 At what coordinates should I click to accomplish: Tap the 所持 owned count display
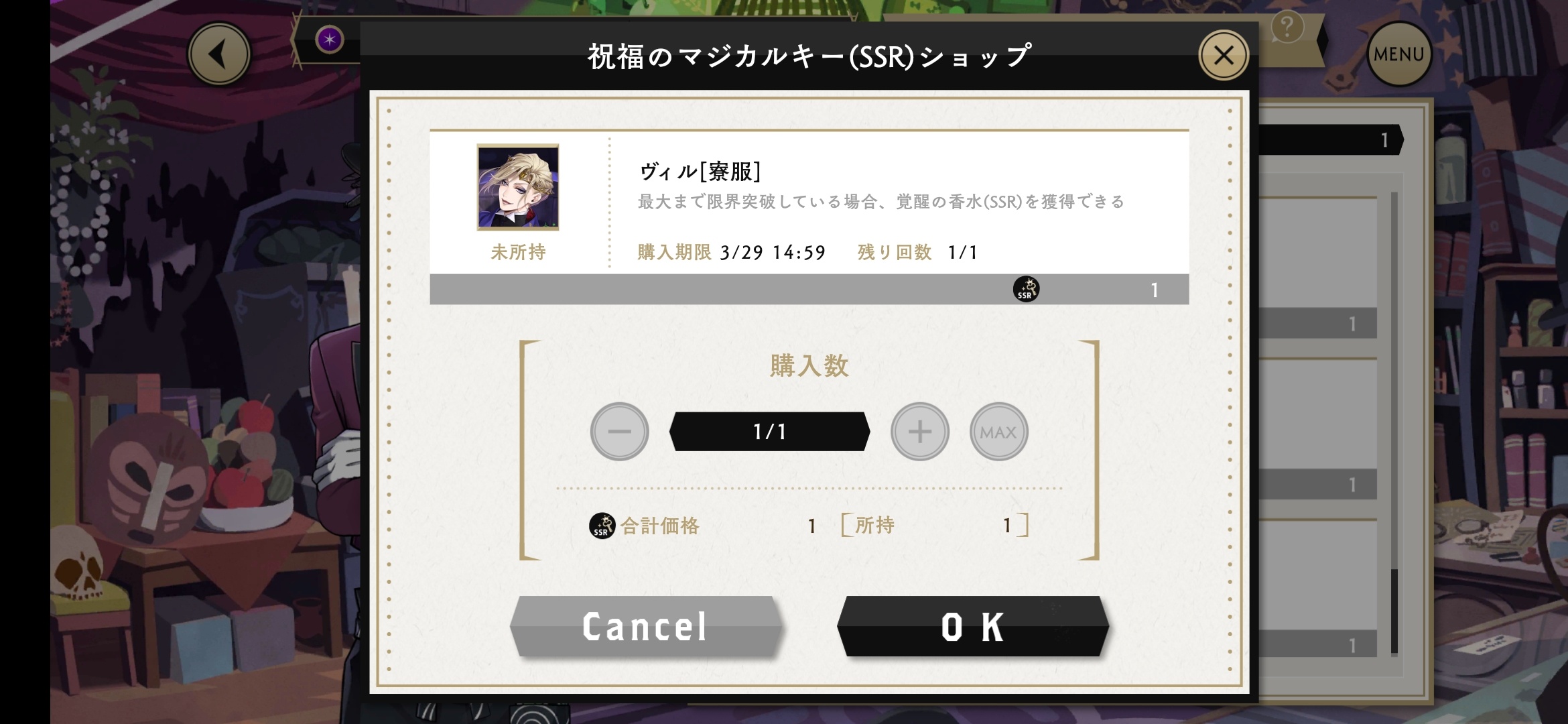point(935,526)
